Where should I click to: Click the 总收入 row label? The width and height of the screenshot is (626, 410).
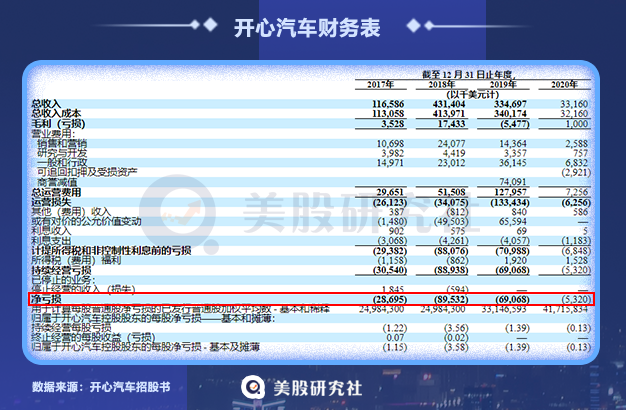pos(46,104)
